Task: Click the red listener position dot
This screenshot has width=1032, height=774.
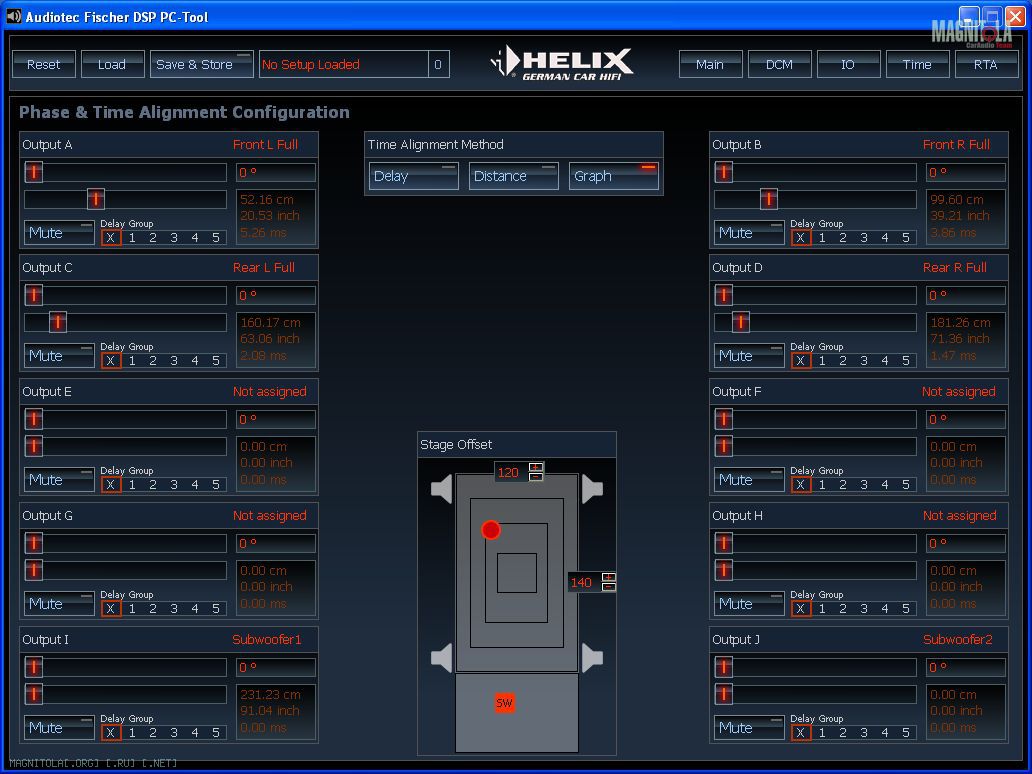Action: [490, 530]
